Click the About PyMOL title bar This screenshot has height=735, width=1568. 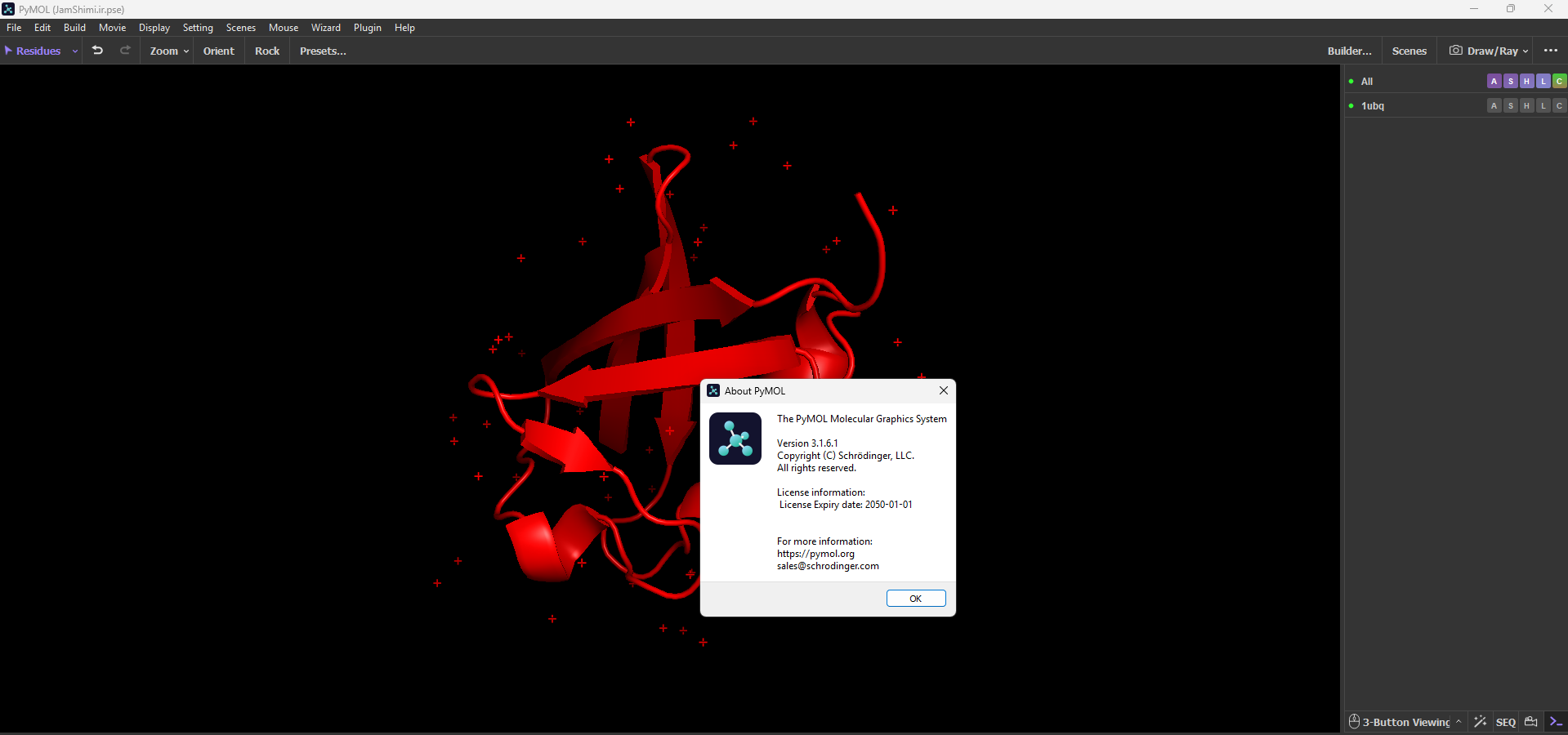pos(828,390)
